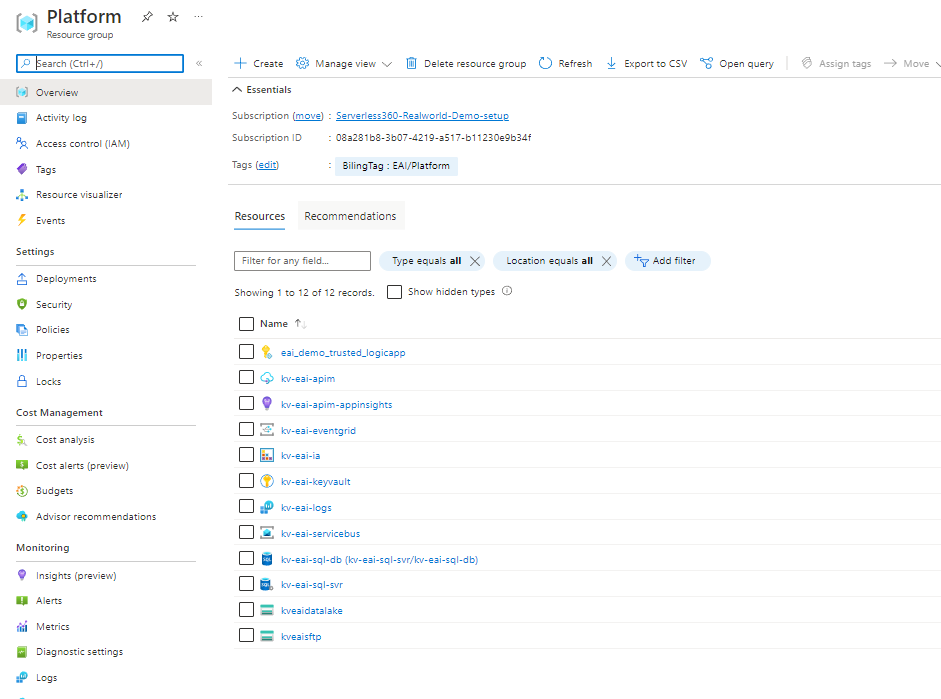Image resolution: width=941 pixels, height=699 pixels.
Task: Enable Show hidden types checkbox
Action: [394, 292]
